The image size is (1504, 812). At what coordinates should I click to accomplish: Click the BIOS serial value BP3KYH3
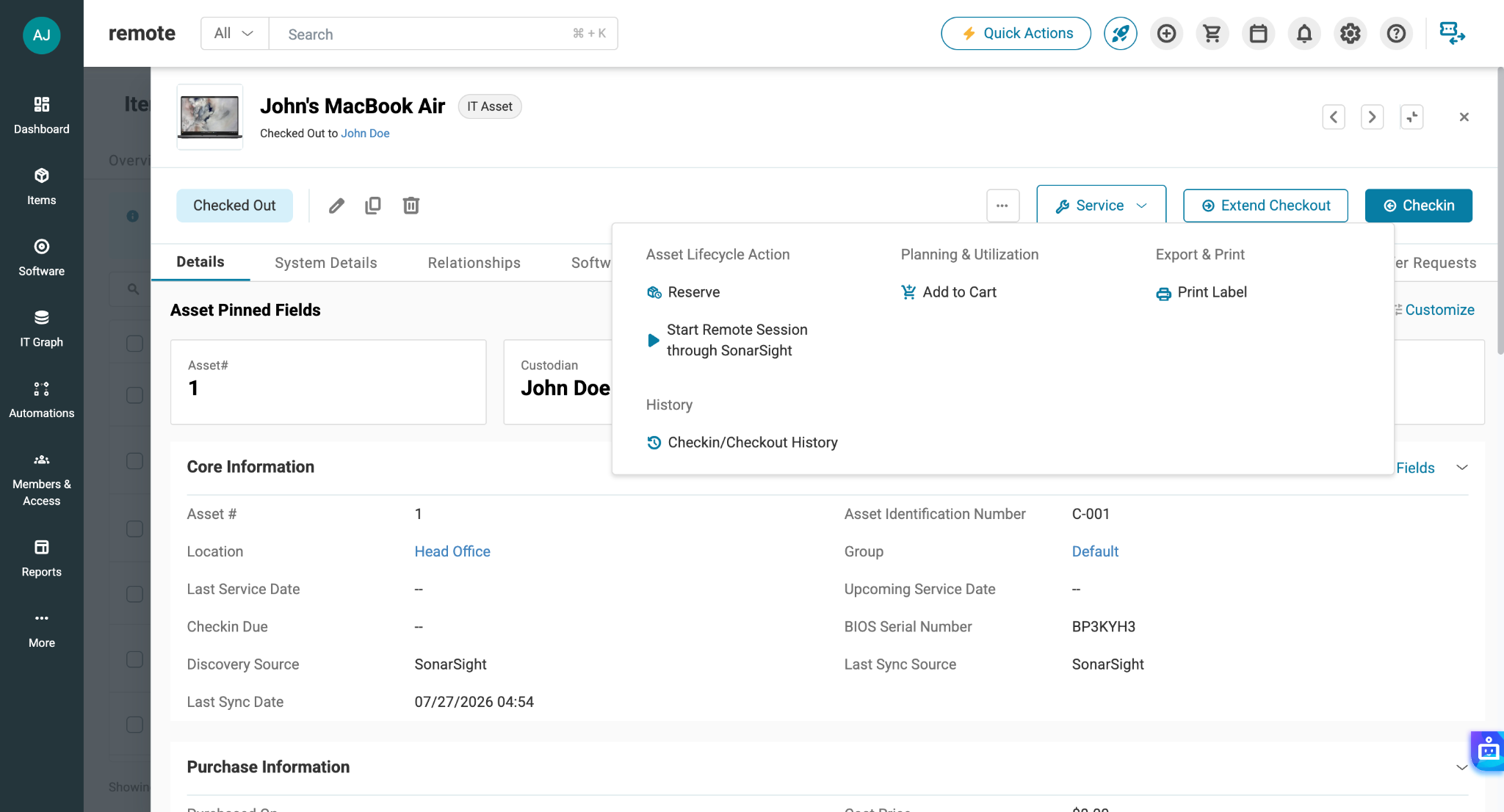(1103, 627)
